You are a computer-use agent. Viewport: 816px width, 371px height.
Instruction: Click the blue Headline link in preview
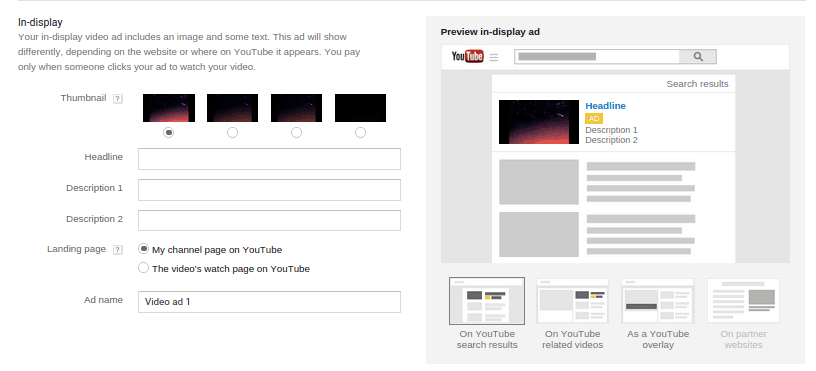(605, 106)
